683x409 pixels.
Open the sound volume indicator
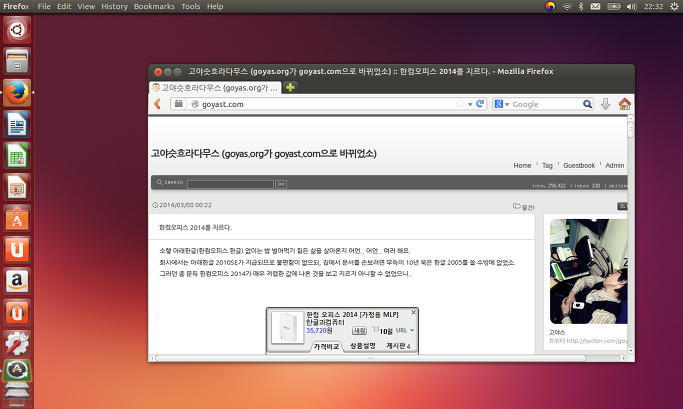pos(632,6)
